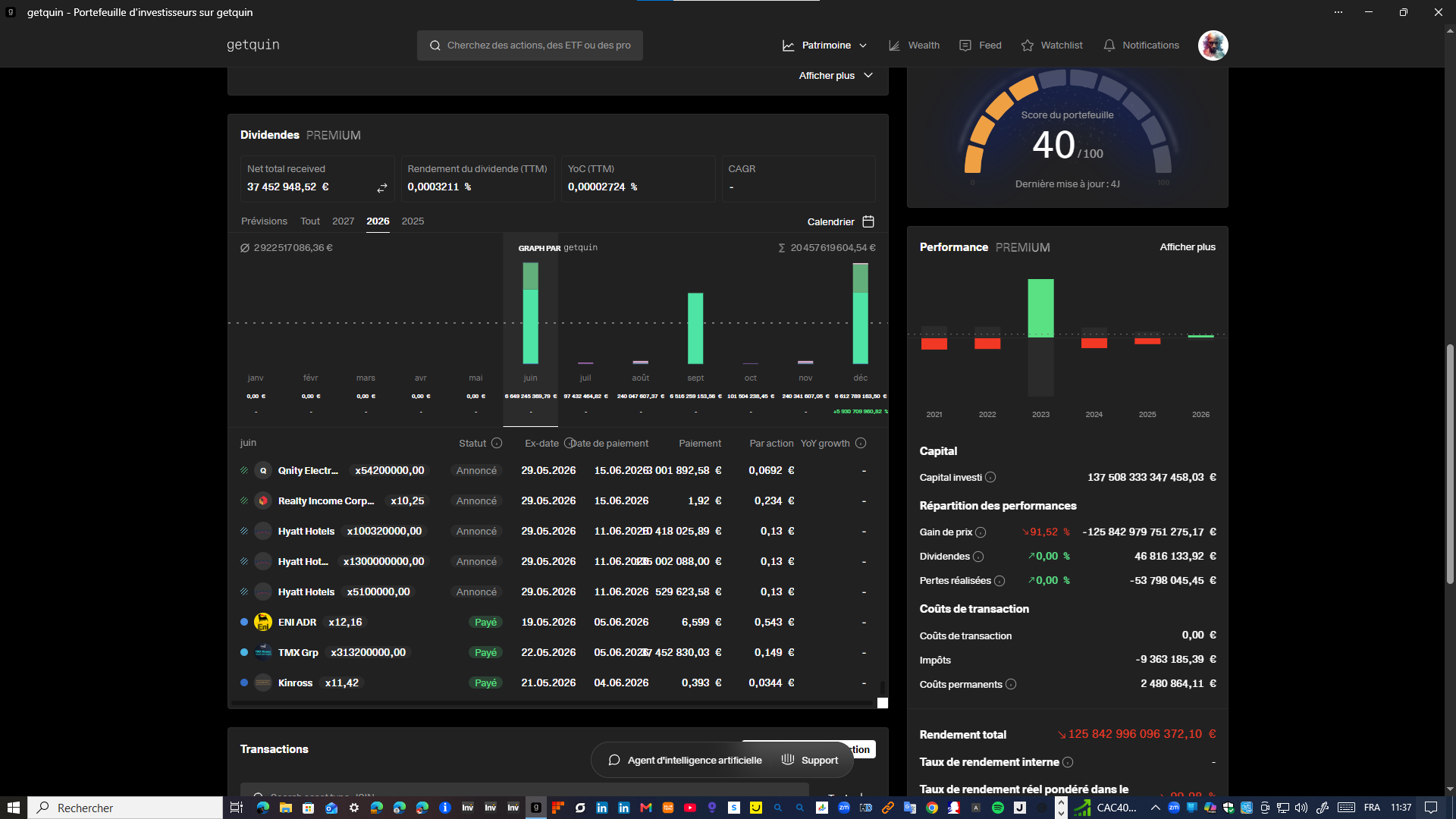Screen dimensions: 1456x819
Task: Click the info icon next to Statut
Action: point(497,443)
